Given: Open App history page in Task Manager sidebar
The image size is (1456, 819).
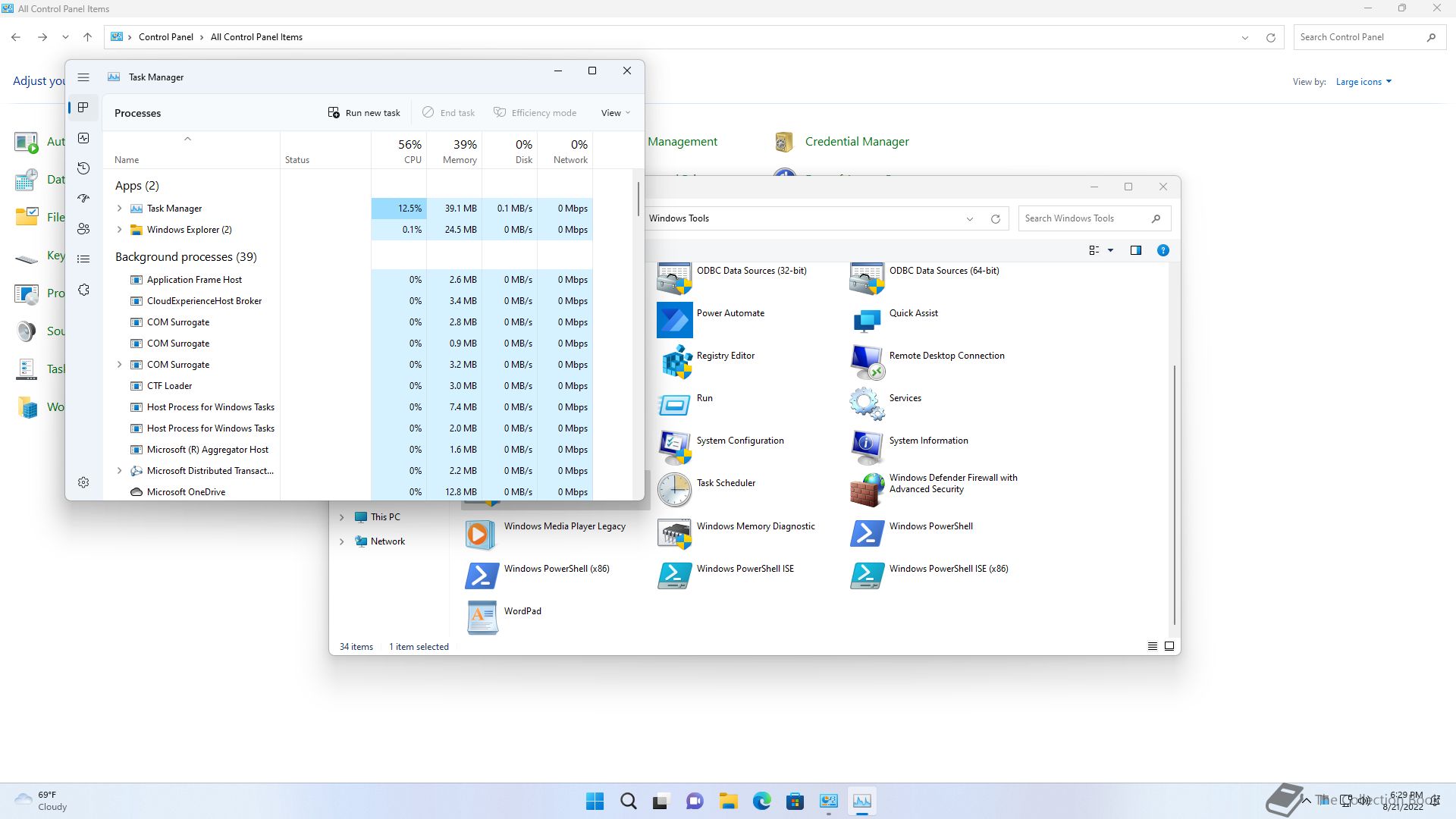Looking at the screenshot, I should (83, 168).
